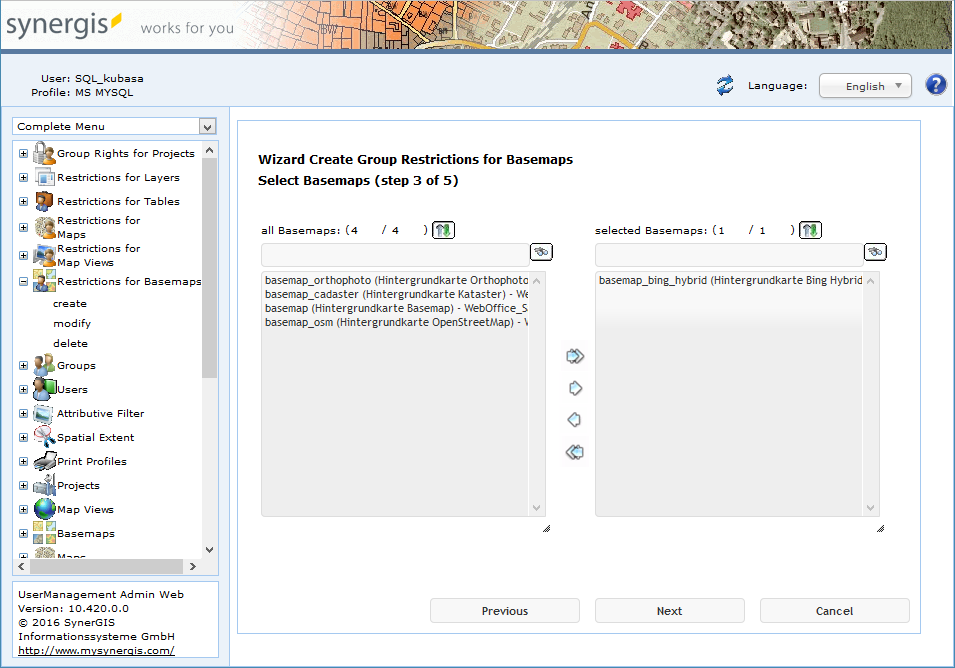Open the Complete Menu dropdown
Screen dimensions: 955x668
pos(113,126)
